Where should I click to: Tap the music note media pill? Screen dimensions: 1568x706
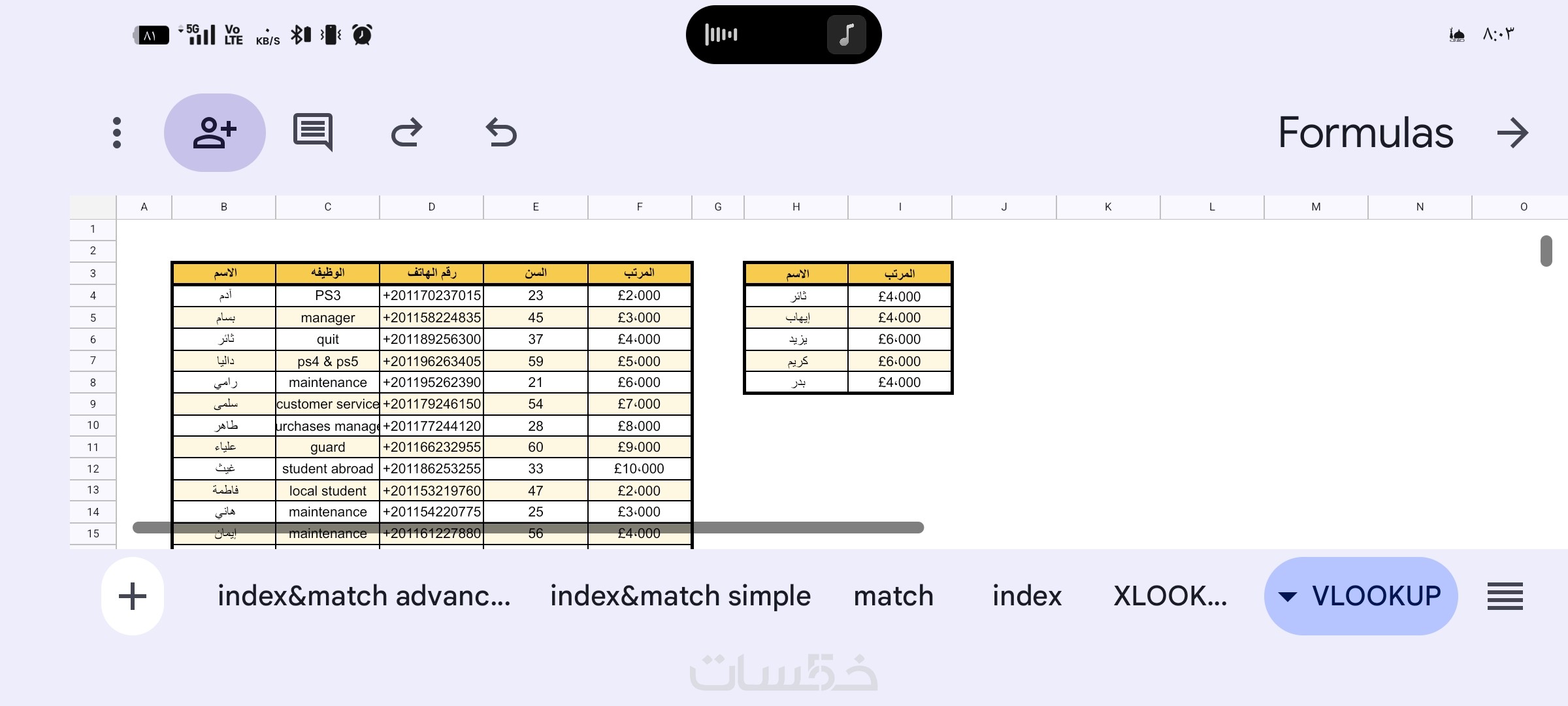tap(846, 35)
